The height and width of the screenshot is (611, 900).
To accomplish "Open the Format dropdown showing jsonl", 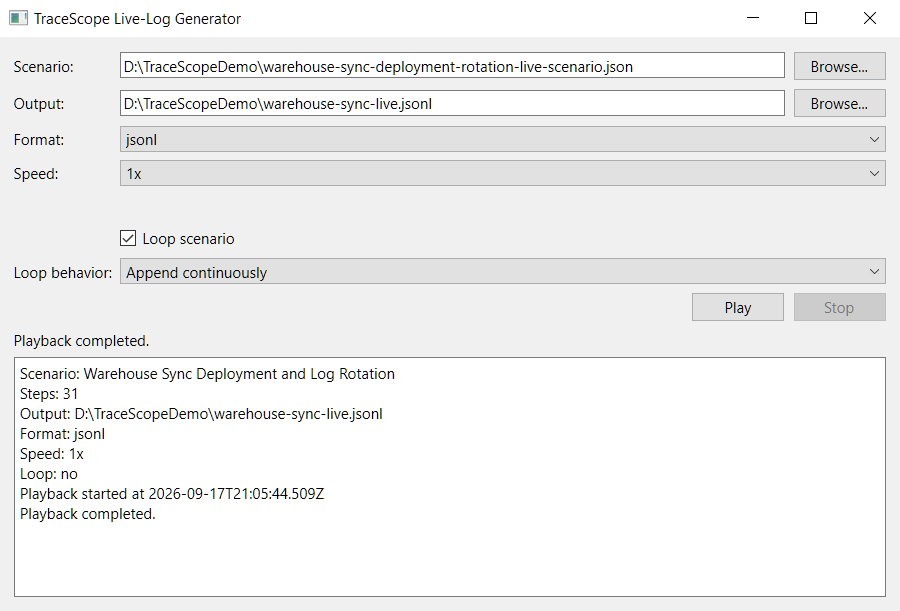I will click(502, 140).
